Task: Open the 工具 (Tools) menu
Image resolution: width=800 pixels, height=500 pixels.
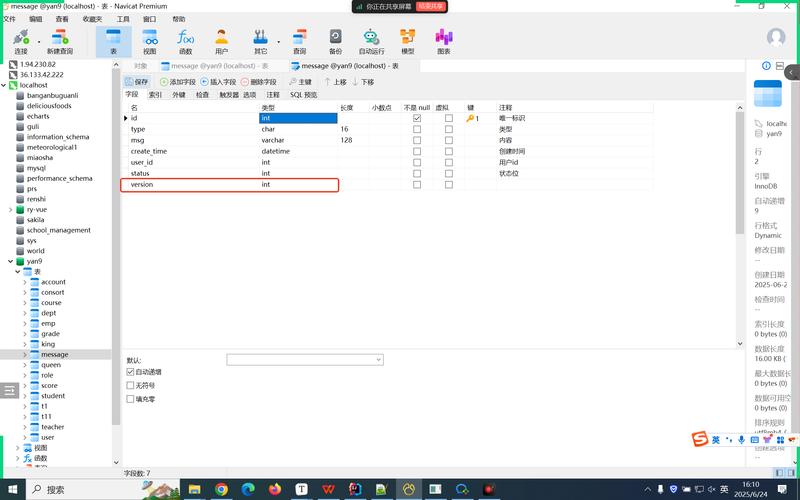Action: click(123, 19)
